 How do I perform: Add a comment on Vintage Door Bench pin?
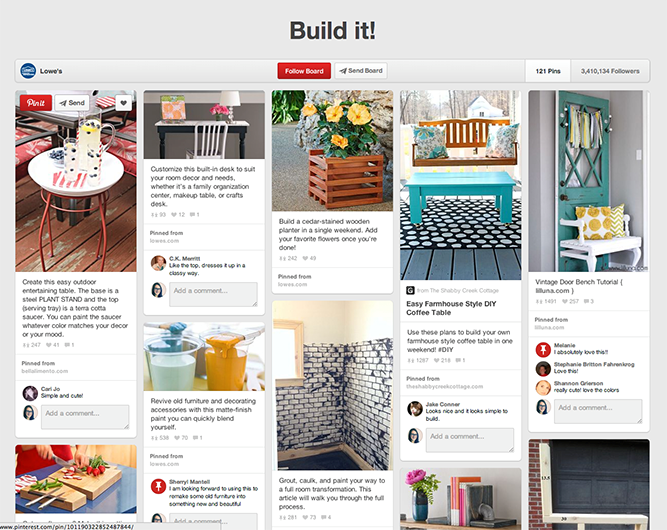pyautogui.click(x=598, y=411)
